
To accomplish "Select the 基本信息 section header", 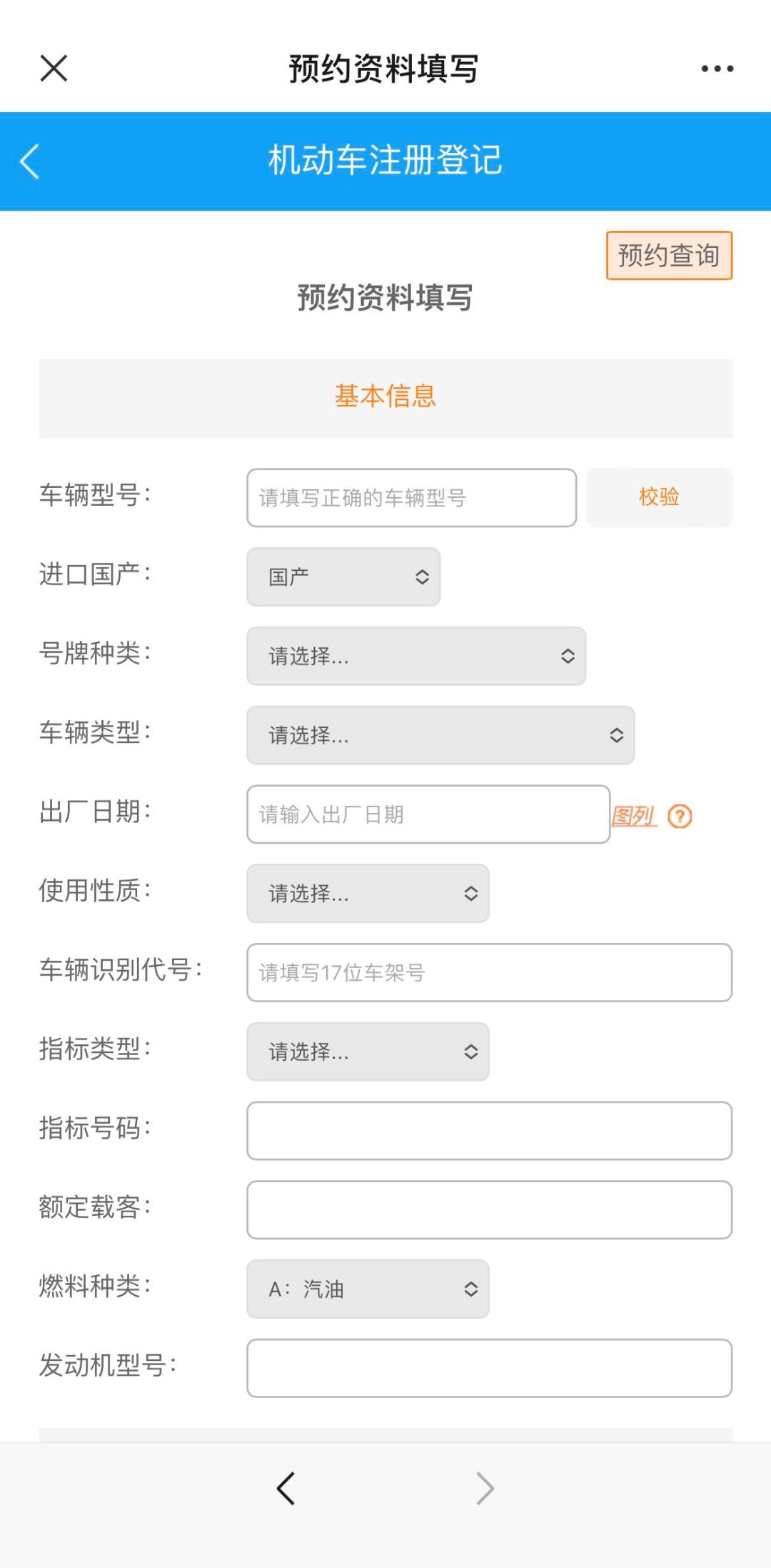I will pos(385,397).
